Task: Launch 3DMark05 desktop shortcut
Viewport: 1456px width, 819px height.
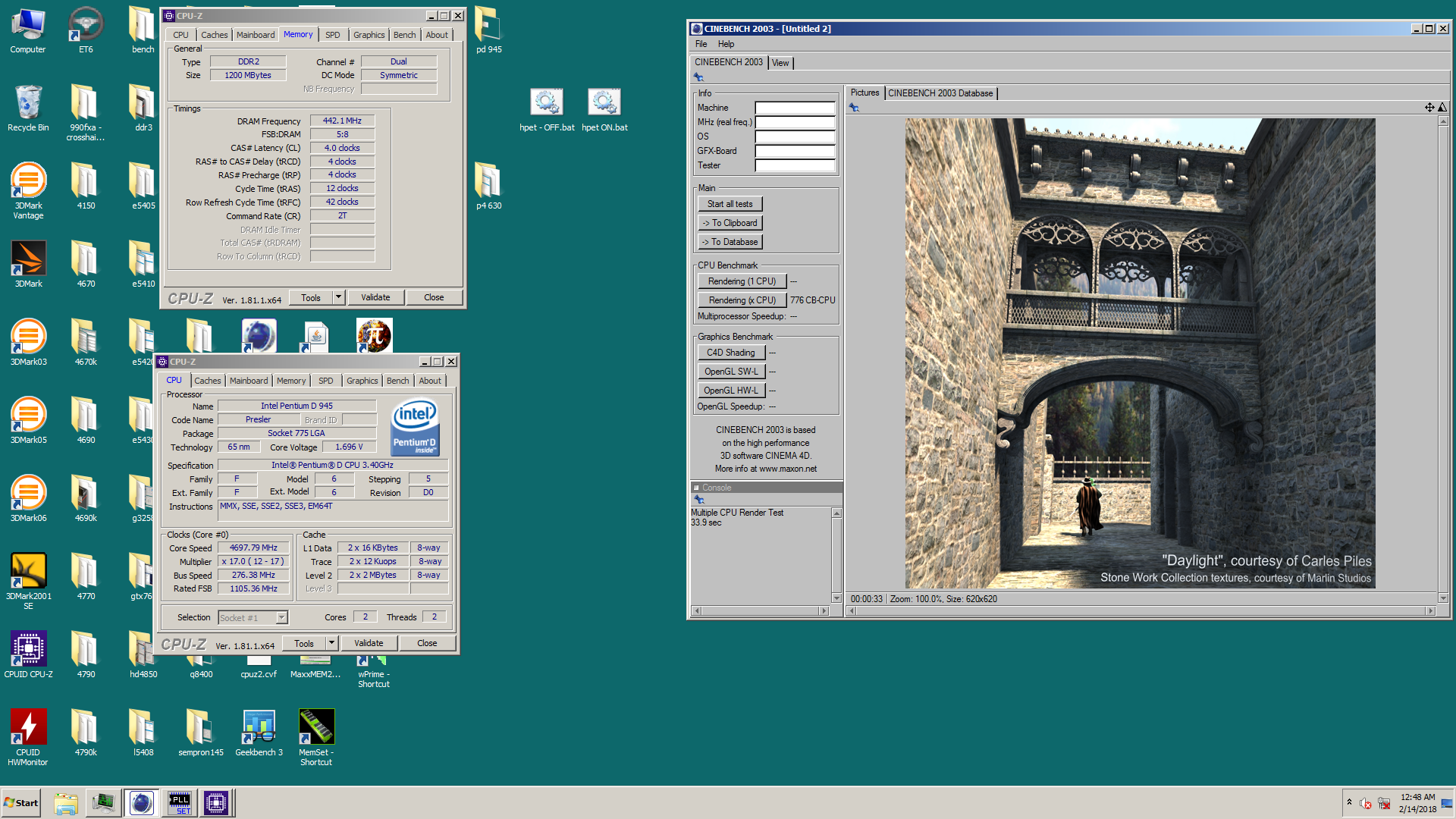Action: point(28,421)
